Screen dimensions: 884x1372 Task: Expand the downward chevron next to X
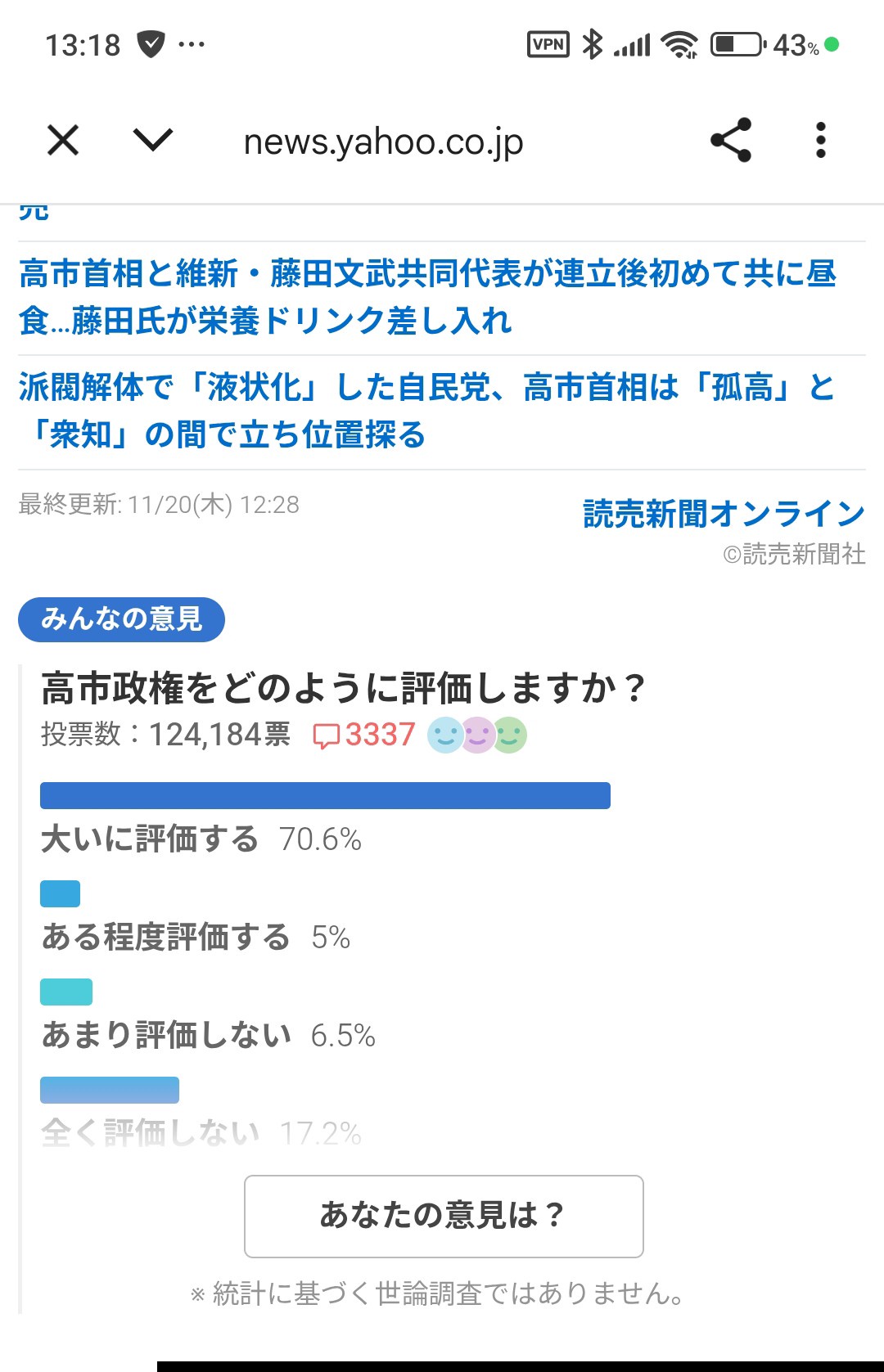[x=153, y=140]
